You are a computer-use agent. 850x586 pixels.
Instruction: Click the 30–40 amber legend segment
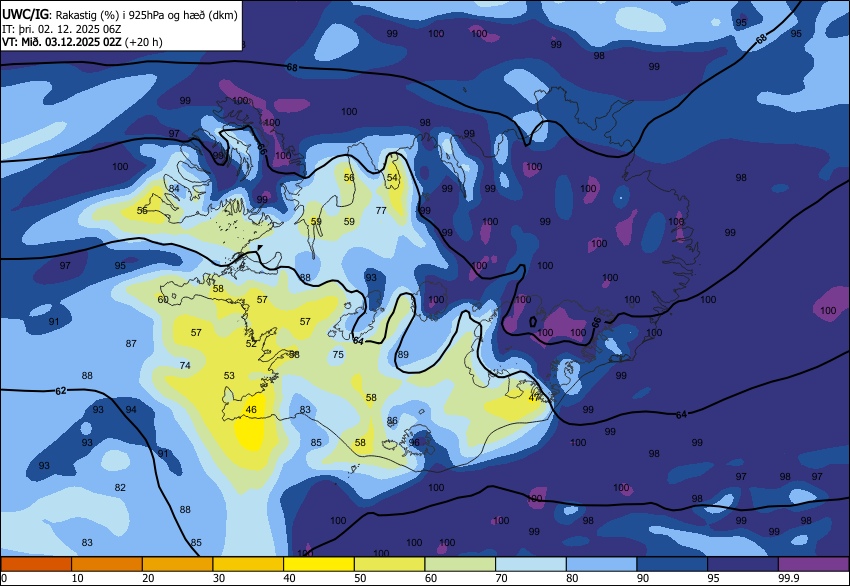coord(248,564)
